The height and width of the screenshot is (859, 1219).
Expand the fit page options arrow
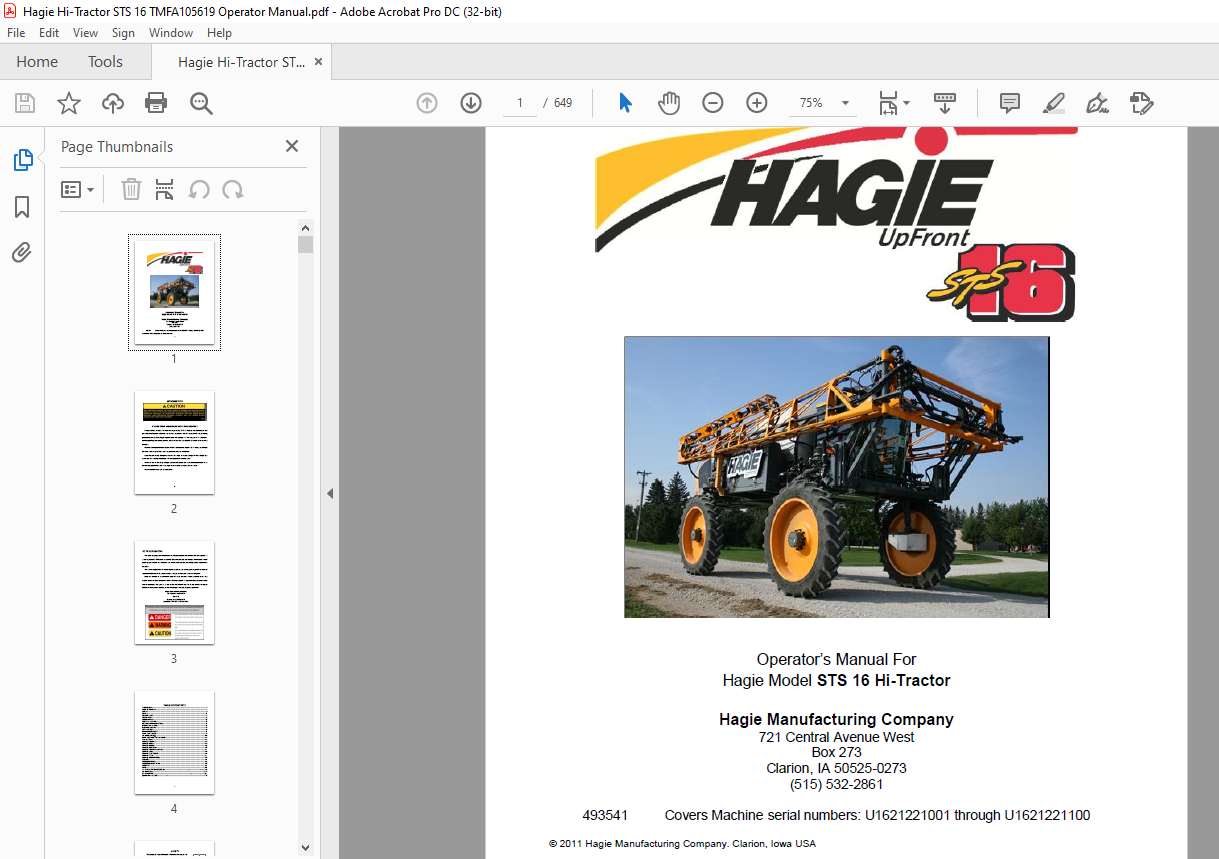click(x=906, y=103)
